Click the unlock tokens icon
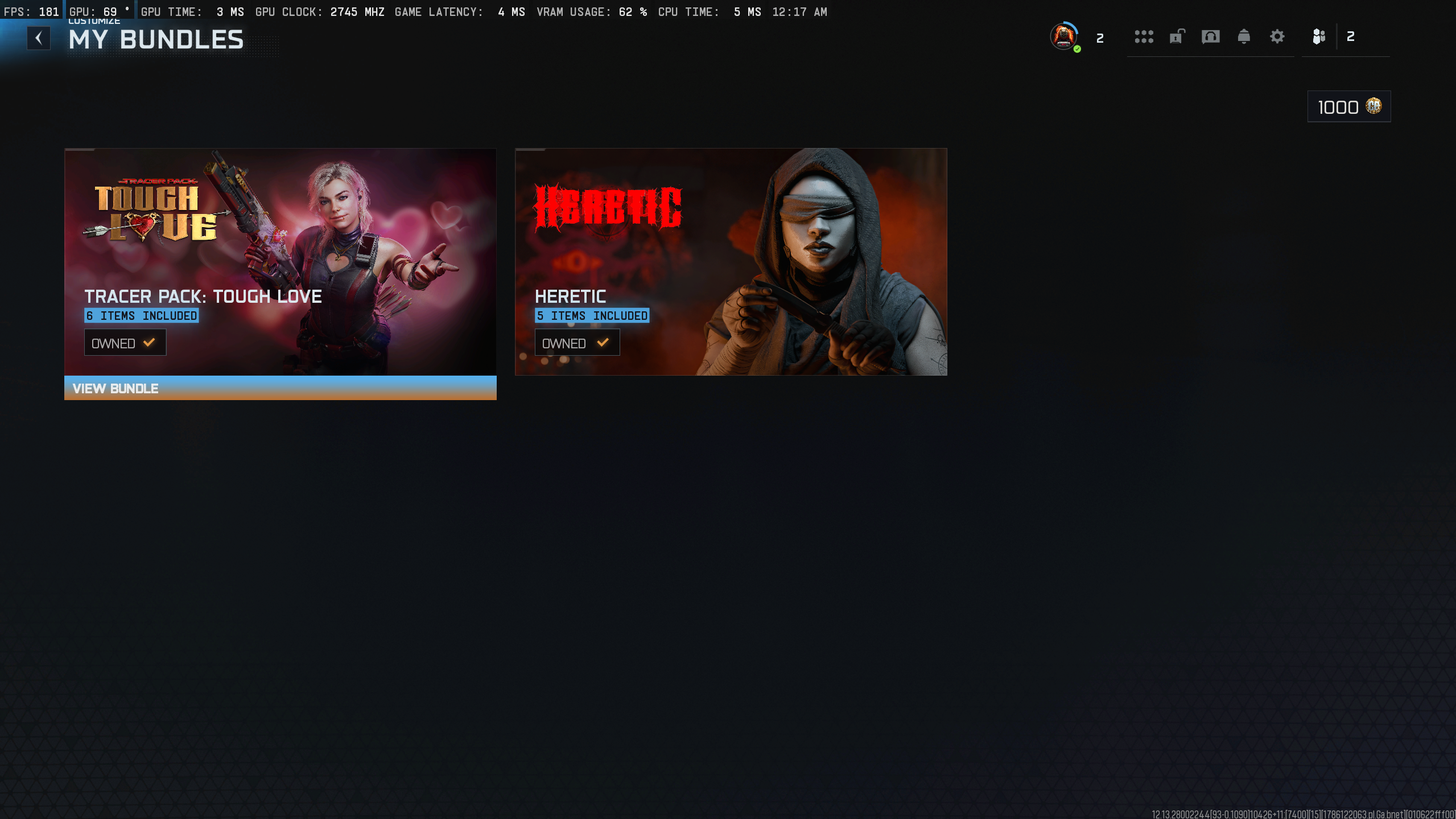The width and height of the screenshot is (1456, 819). 1177,37
